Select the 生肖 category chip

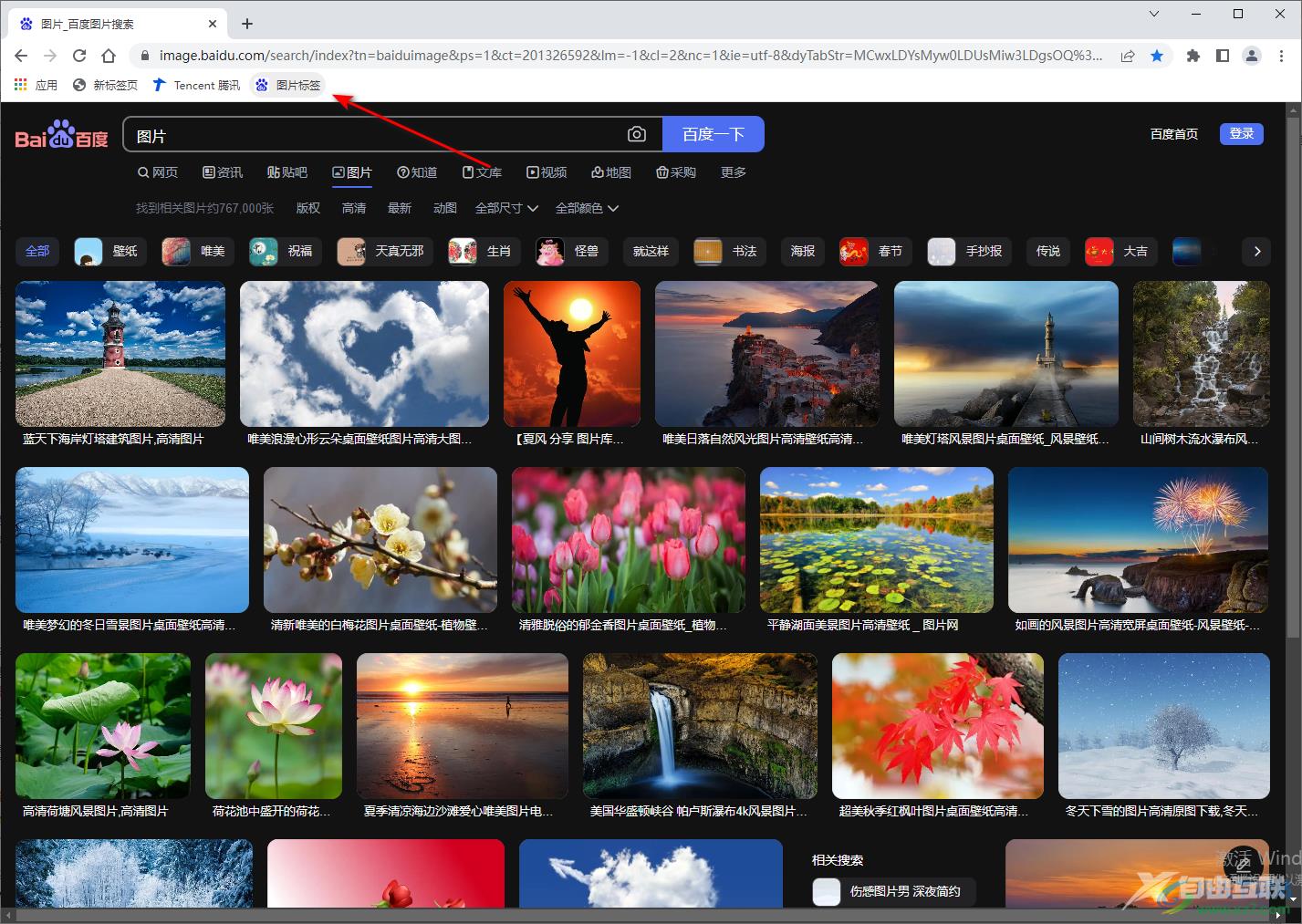pos(484,251)
